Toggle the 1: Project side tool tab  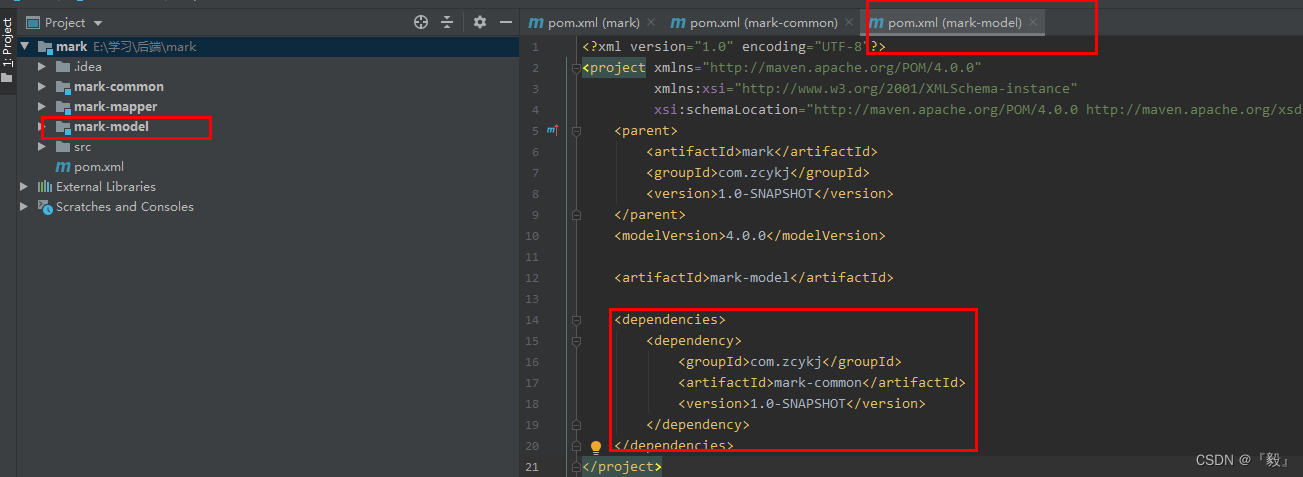coord(7,42)
